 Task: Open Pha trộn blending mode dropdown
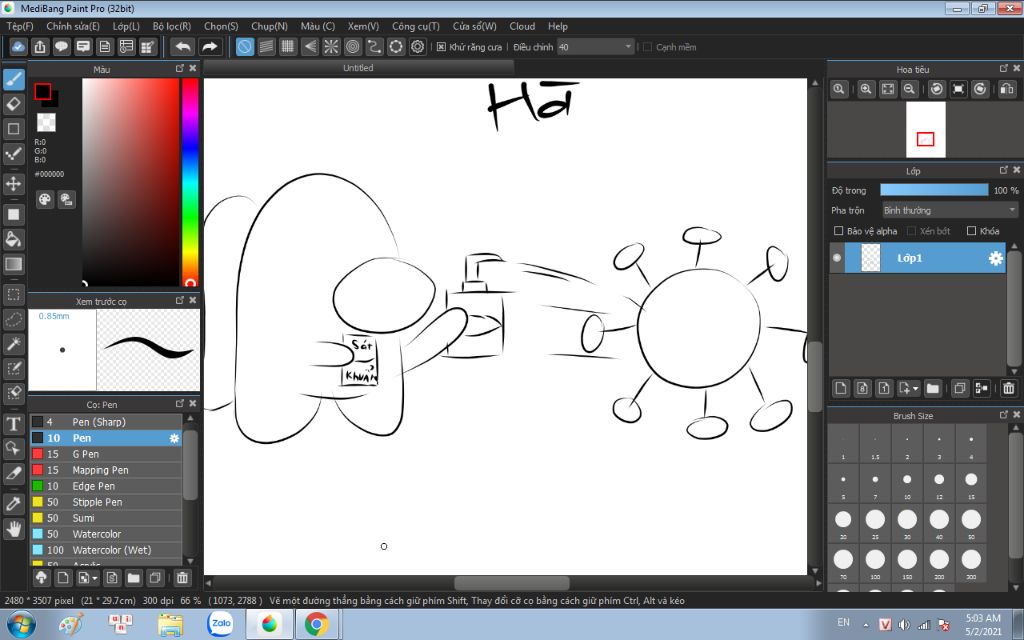coord(950,210)
